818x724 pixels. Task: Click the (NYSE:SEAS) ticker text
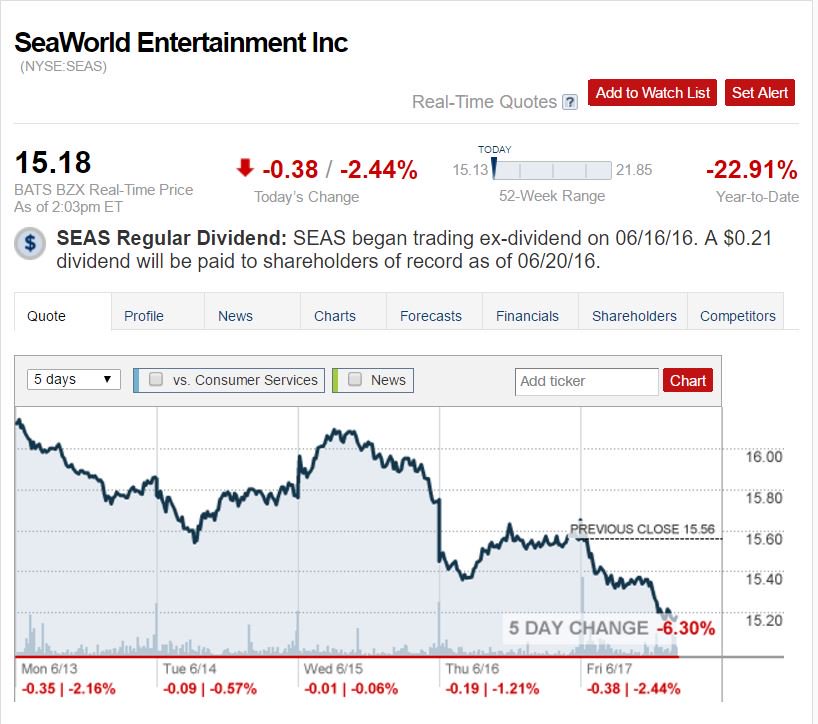click(x=63, y=67)
